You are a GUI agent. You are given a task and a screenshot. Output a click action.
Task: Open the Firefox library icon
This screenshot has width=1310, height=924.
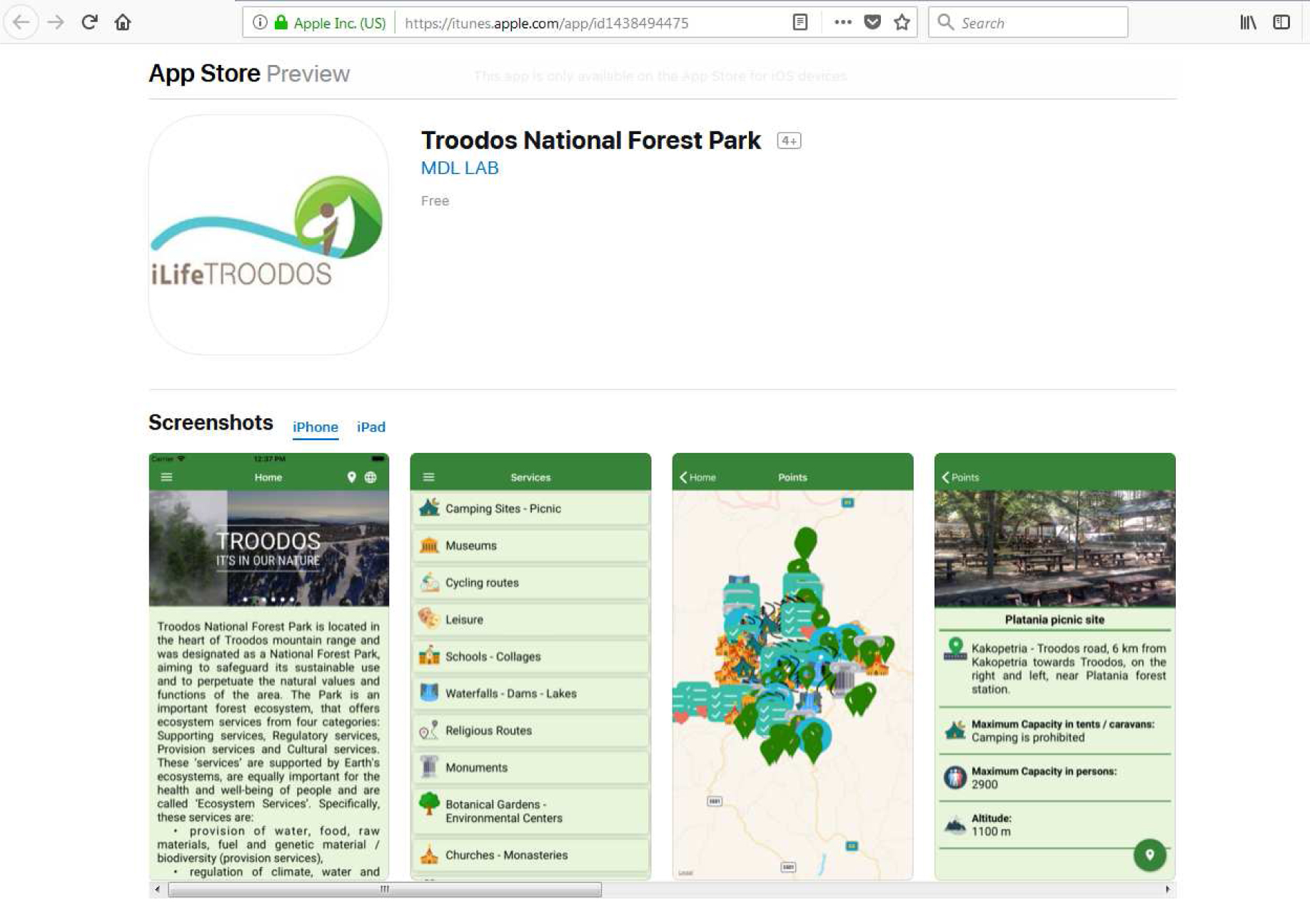click(1247, 22)
